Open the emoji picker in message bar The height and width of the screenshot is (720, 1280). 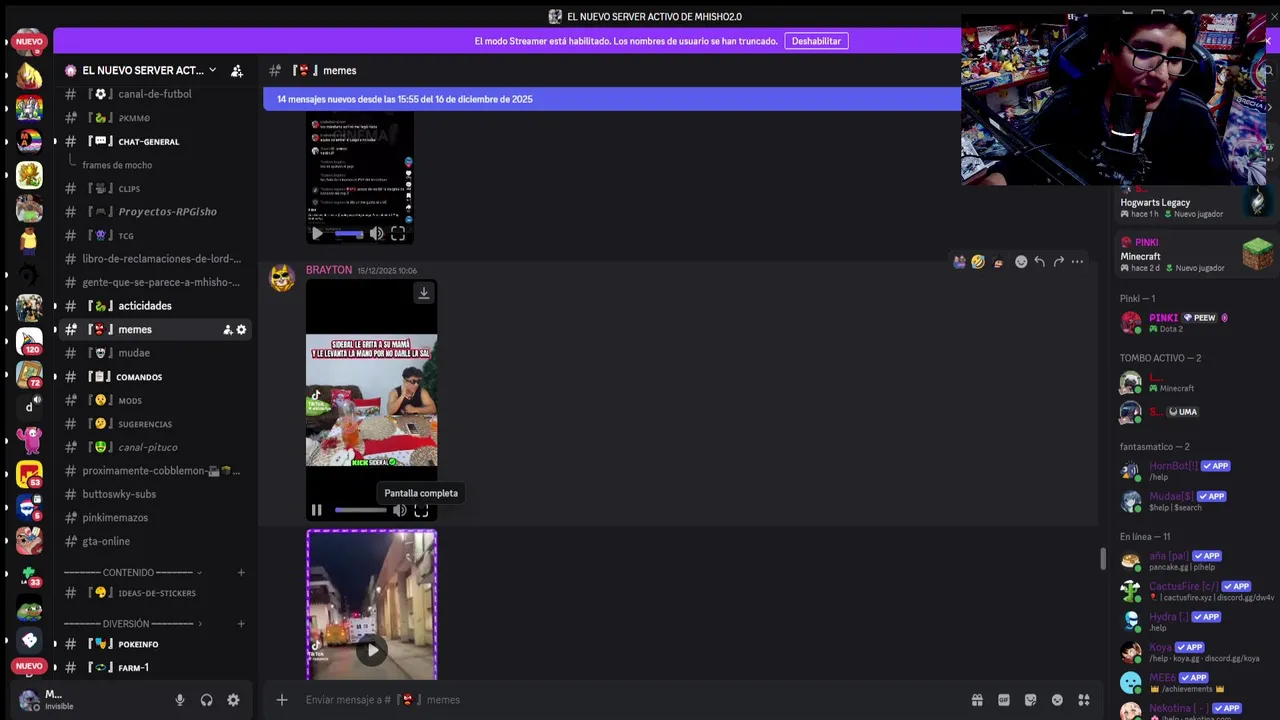click(1057, 700)
